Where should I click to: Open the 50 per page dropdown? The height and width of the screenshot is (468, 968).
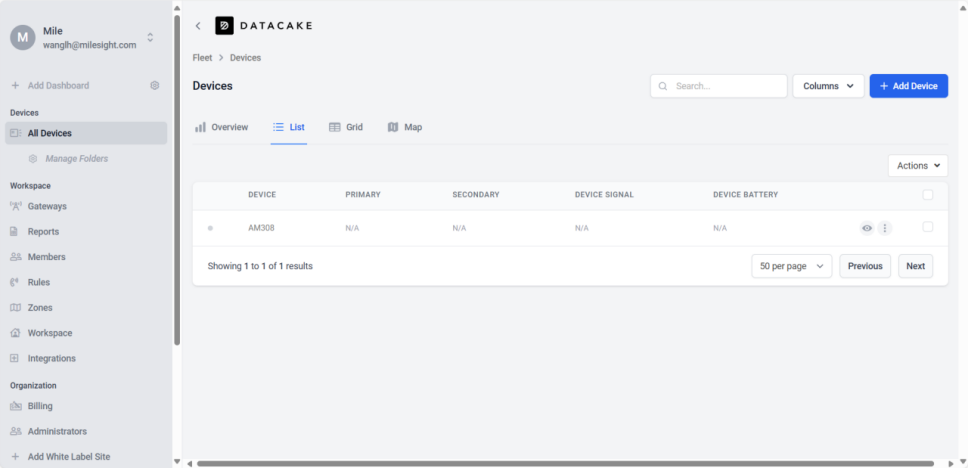click(791, 266)
